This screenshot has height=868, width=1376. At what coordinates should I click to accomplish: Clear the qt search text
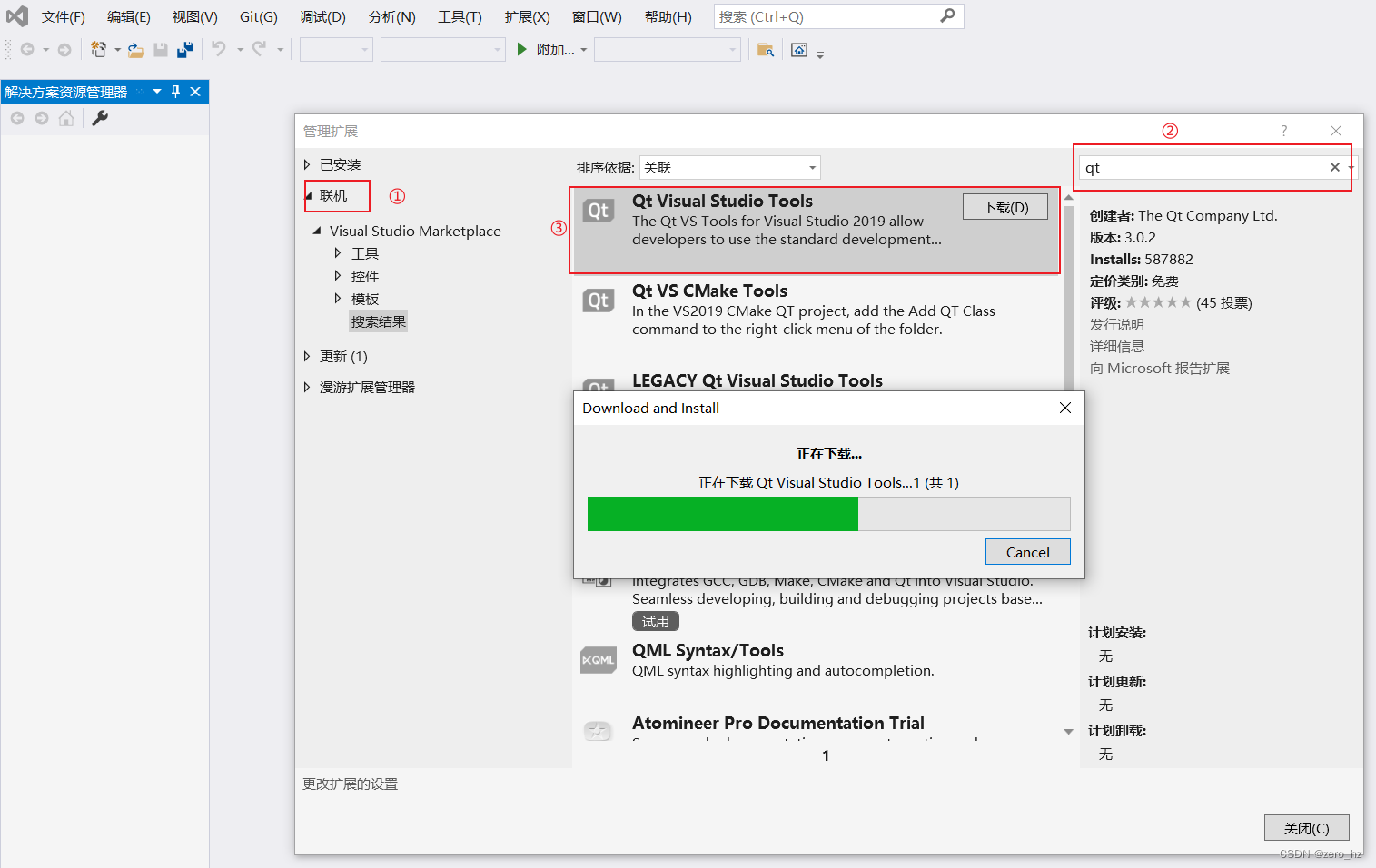pyautogui.click(x=1335, y=167)
